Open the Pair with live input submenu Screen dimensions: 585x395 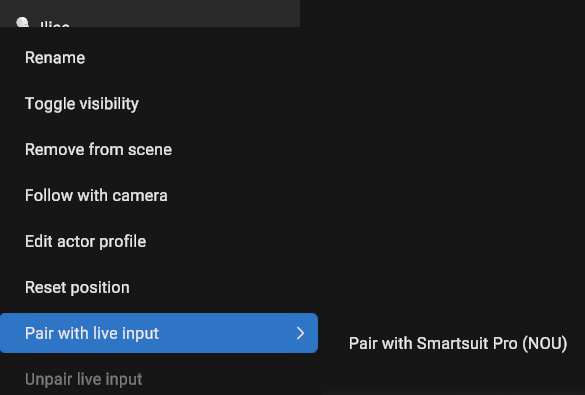click(x=159, y=333)
